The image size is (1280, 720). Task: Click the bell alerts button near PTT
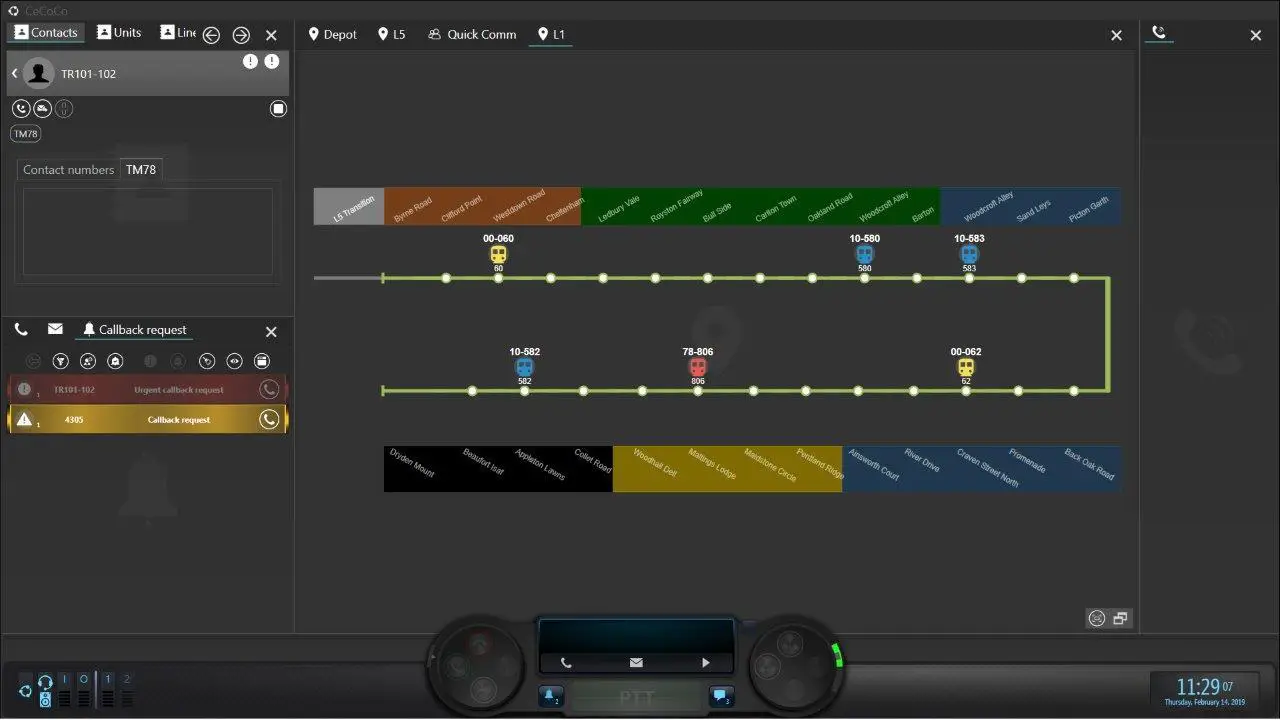(x=549, y=695)
